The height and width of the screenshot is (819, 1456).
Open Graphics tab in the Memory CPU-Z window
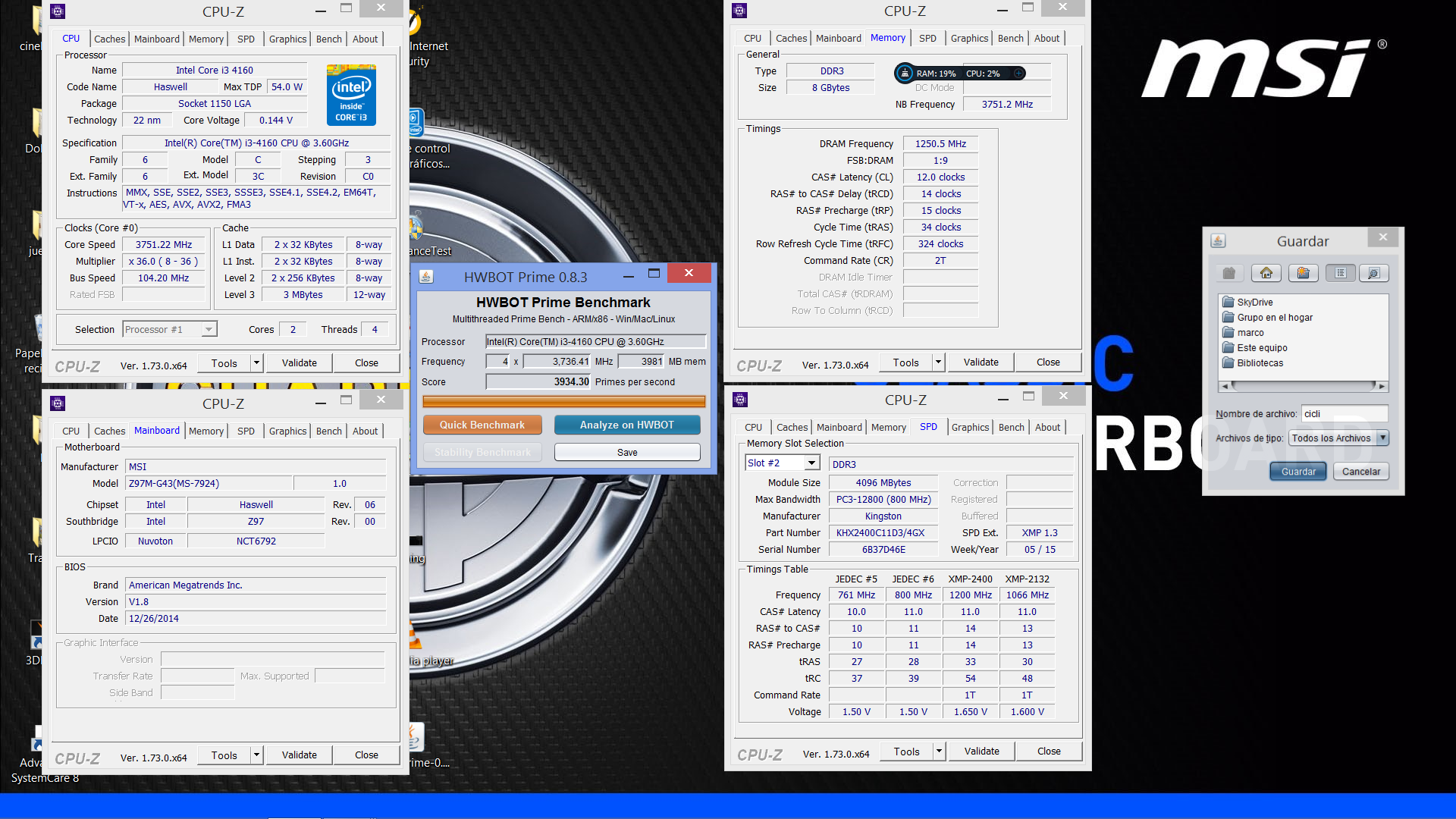point(969,38)
